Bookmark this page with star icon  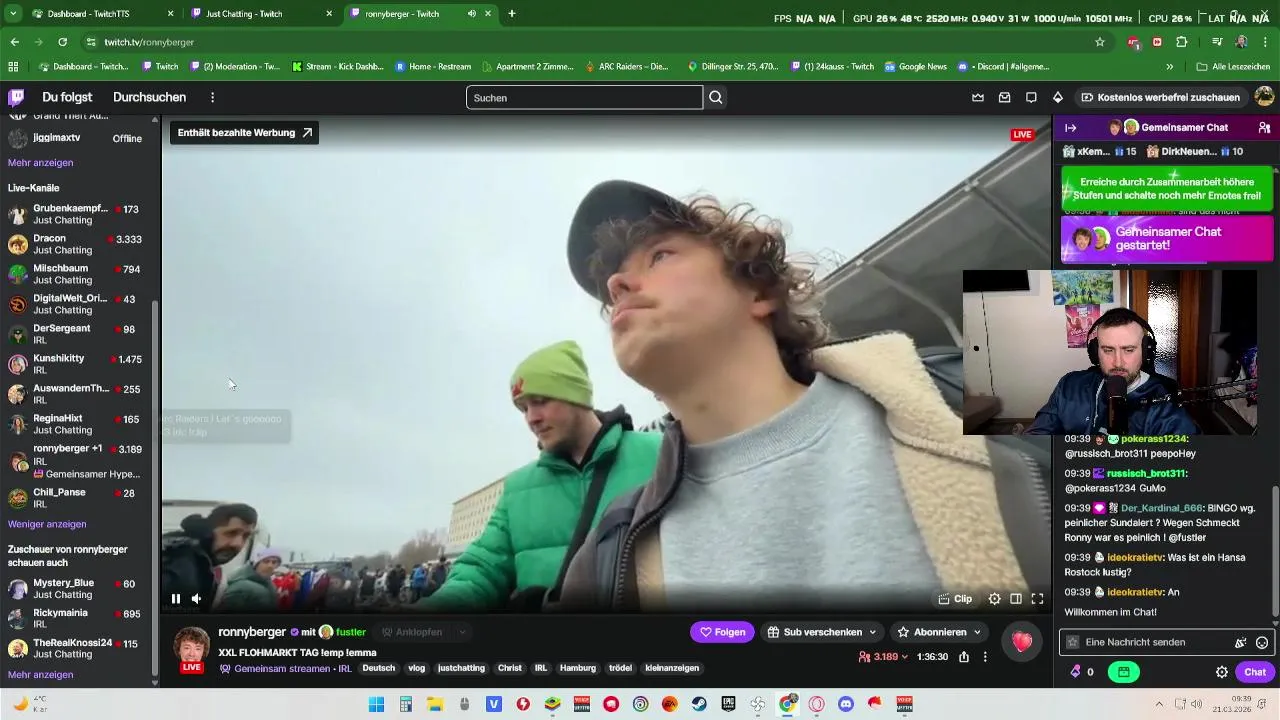[x=1100, y=42]
